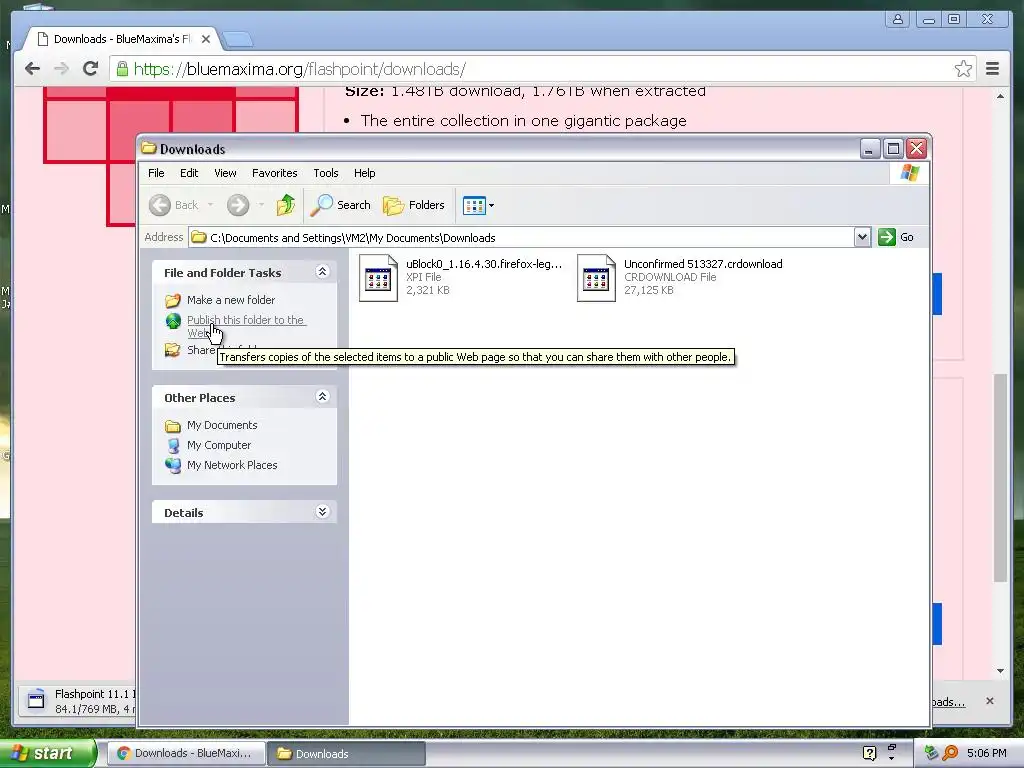1024x768 pixels.
Task: Click the My Network Places icon
Action: coord(172,466)
